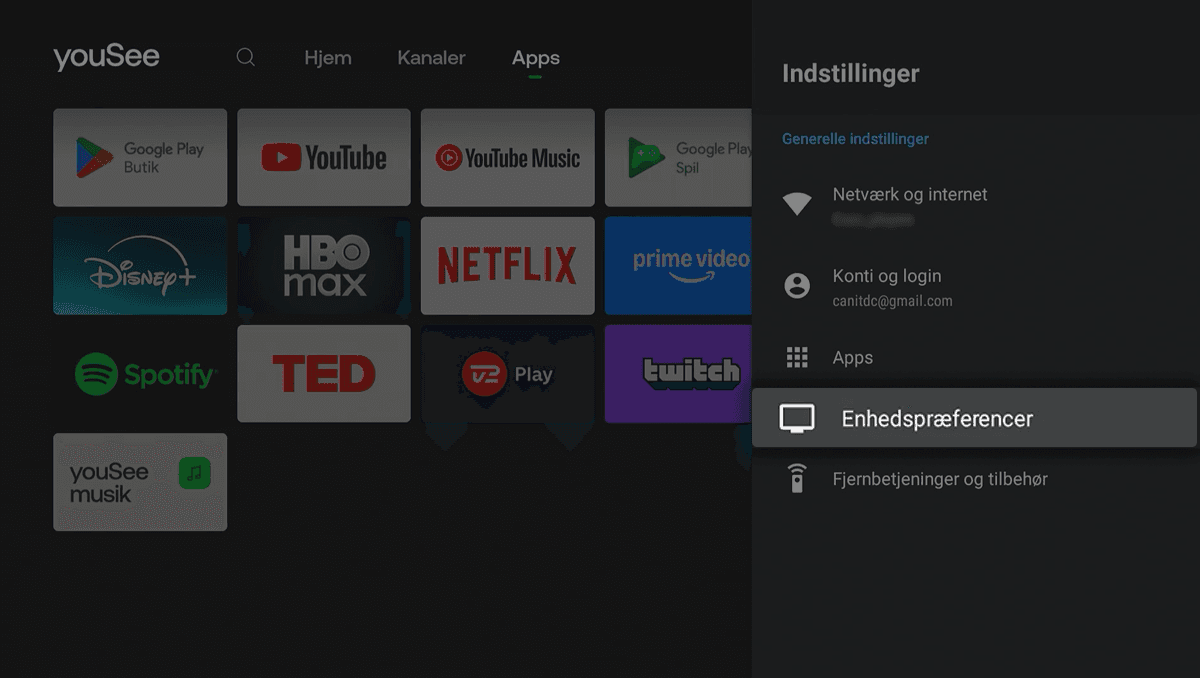
Task: Open Enhedspræferencer settings
Action: [937, 418]
